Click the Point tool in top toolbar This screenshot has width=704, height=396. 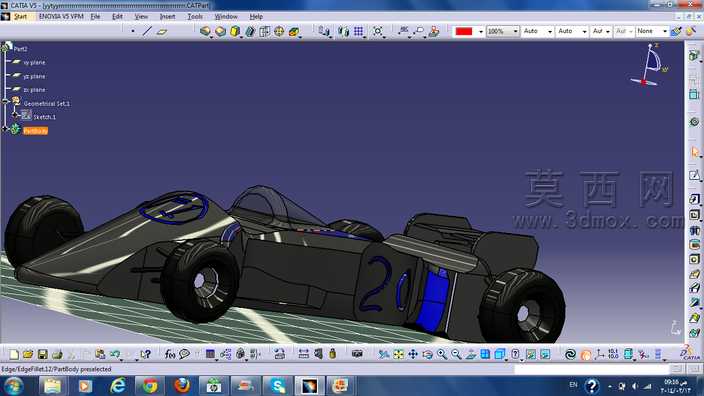point(133,31)
